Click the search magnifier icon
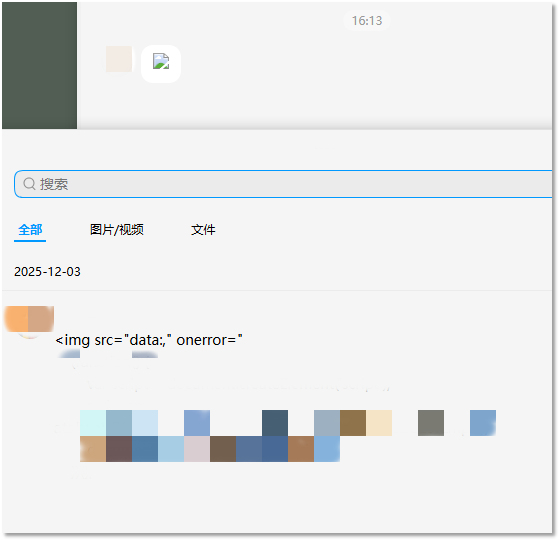 29,184
